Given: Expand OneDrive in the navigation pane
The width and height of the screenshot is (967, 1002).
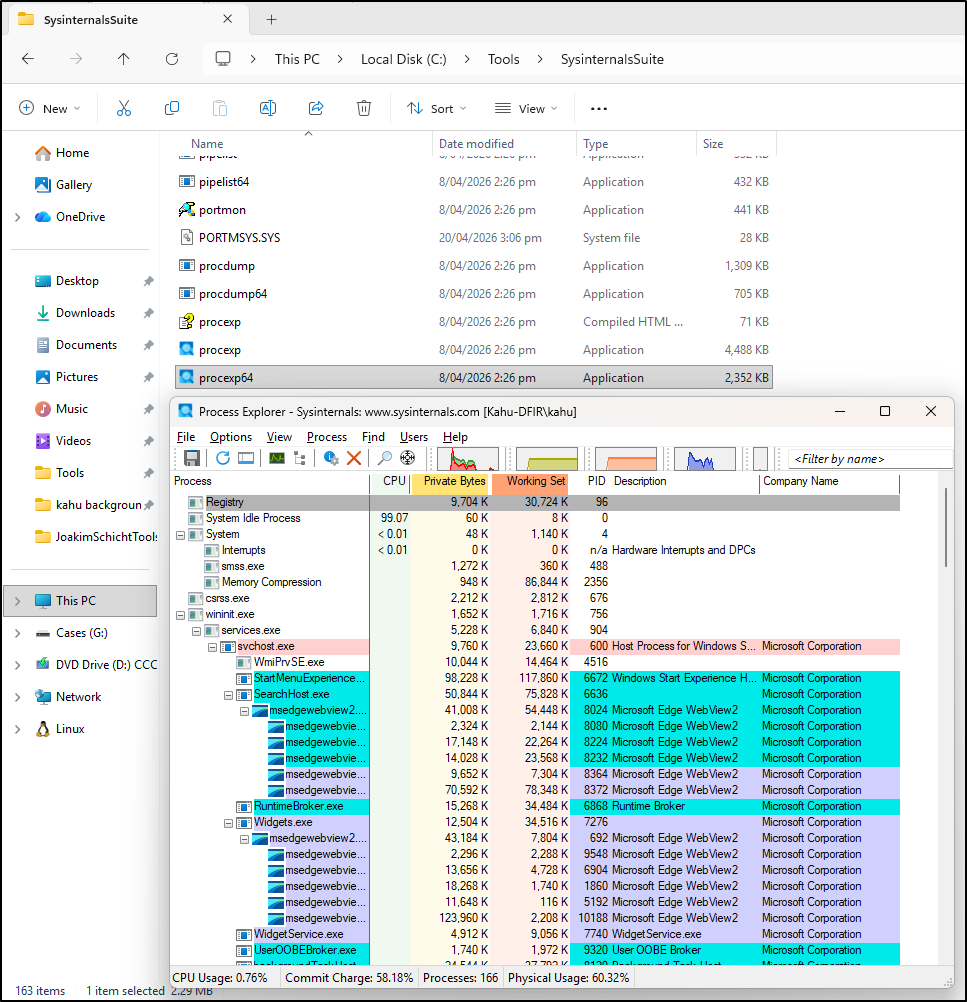Looking at the screenshot, I should click(18, 217).
